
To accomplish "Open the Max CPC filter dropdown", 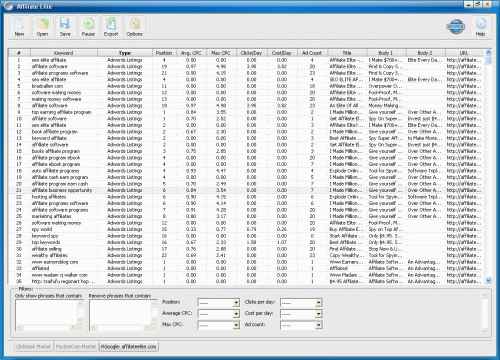I will pyautogui.click(x=236, y=325).
